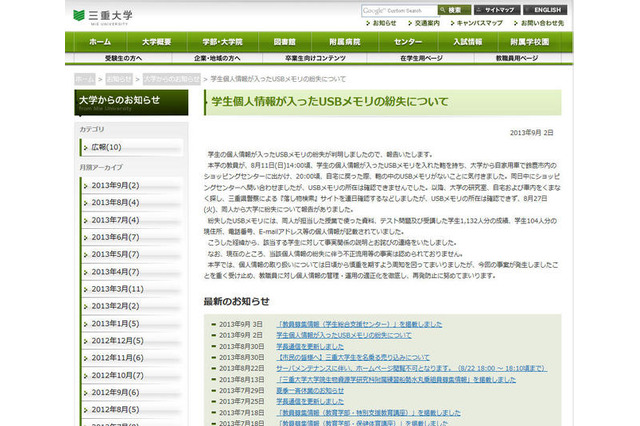The image size is (640, 426).
Task: Switch to ENGLISH version
Action: 545,10
